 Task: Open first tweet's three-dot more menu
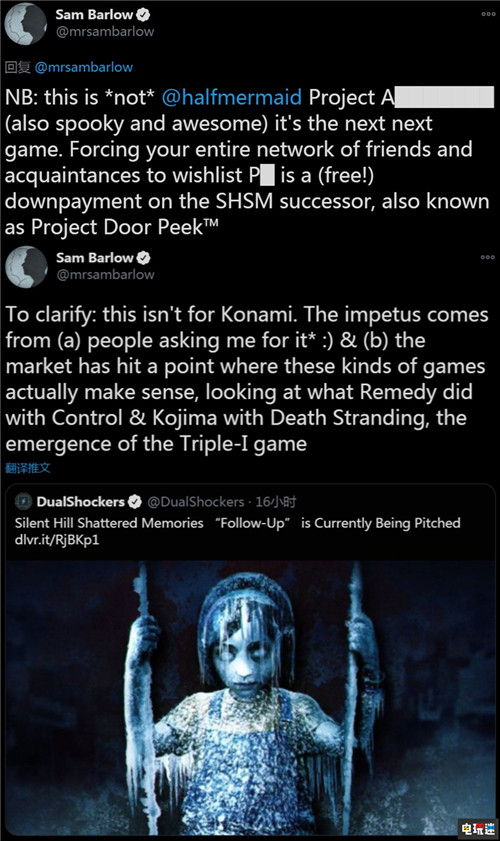point(488,14)
